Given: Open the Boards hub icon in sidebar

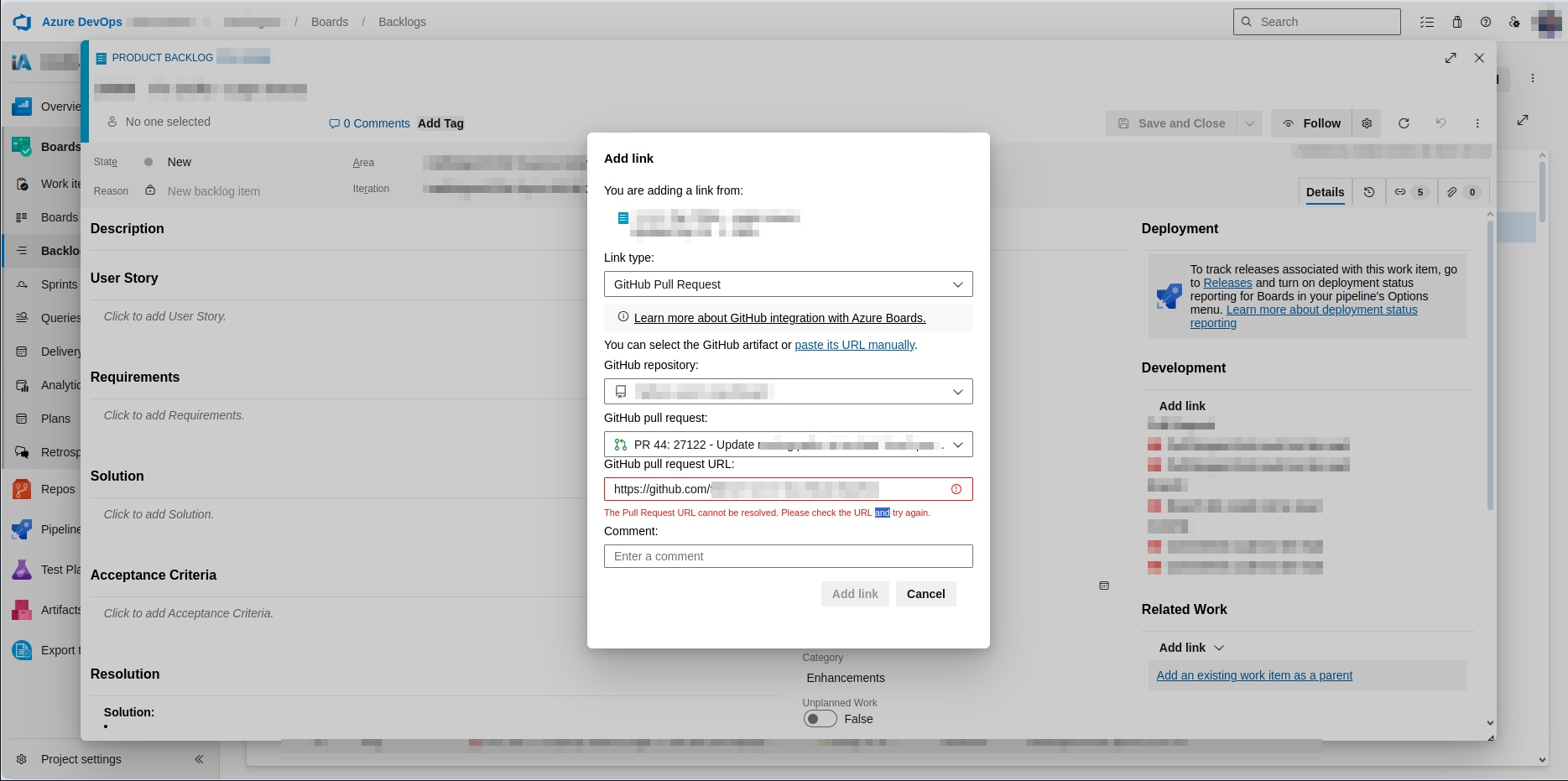Looking at the screenshot, I should tap(22, 147).
